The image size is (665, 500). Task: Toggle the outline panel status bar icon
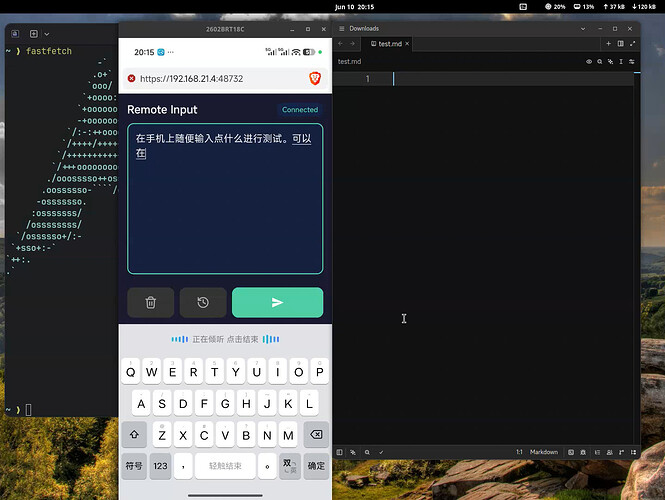point(597,452)
